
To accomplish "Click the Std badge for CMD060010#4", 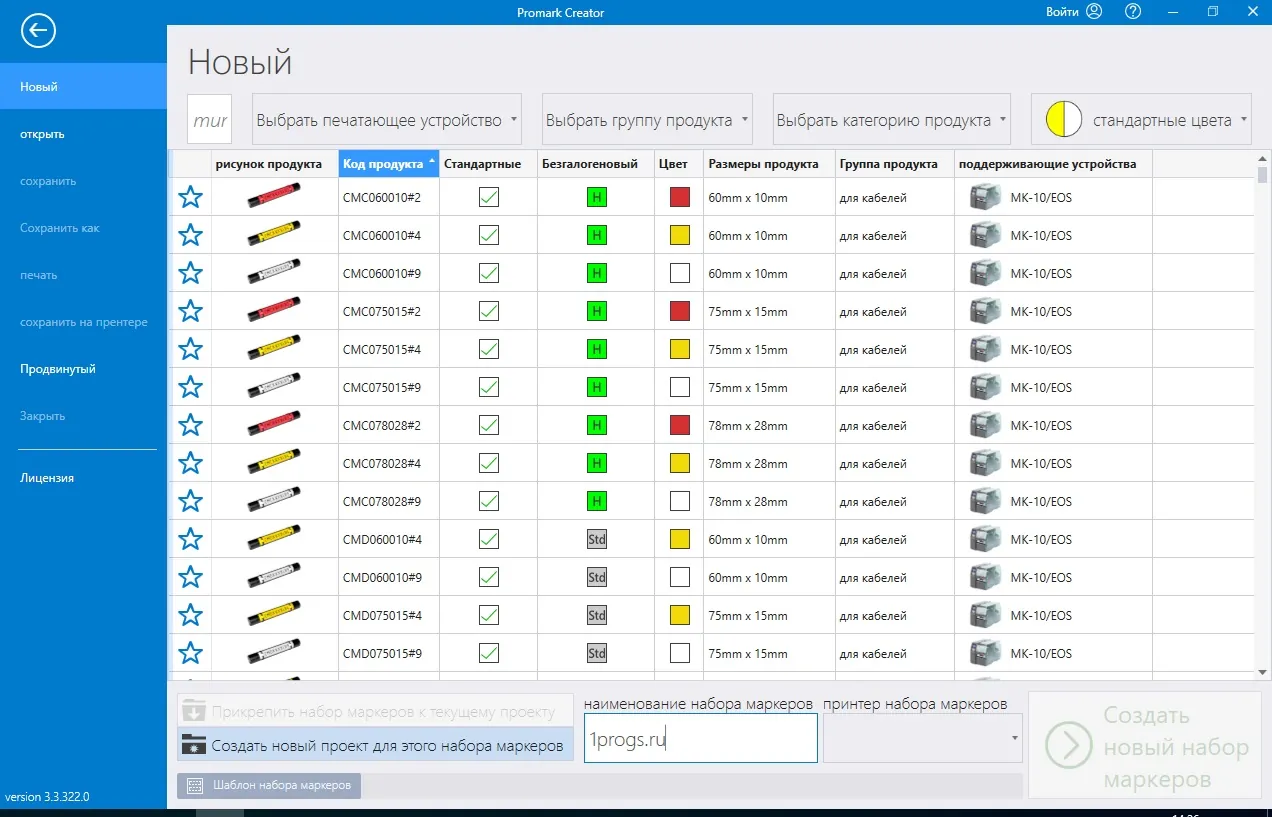I will click(597, 539).
